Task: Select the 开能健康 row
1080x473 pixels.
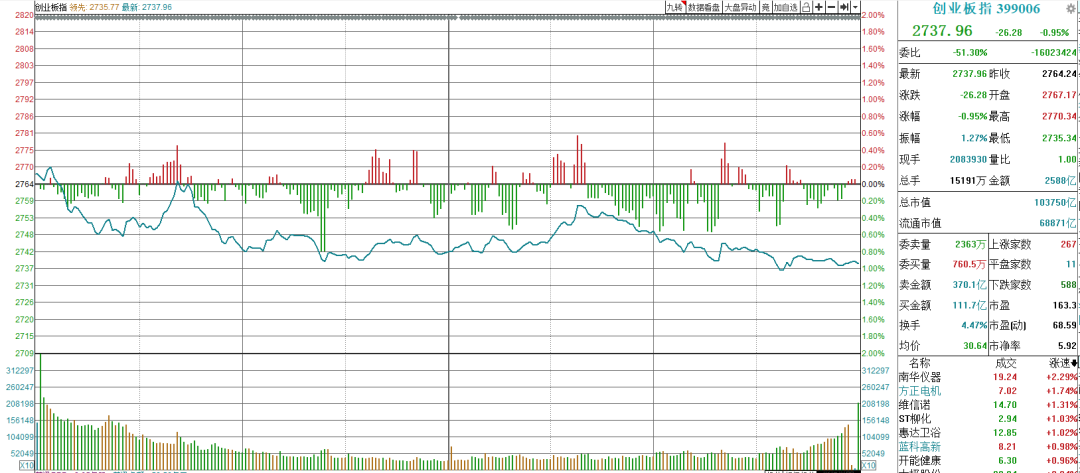Action: 988,461
